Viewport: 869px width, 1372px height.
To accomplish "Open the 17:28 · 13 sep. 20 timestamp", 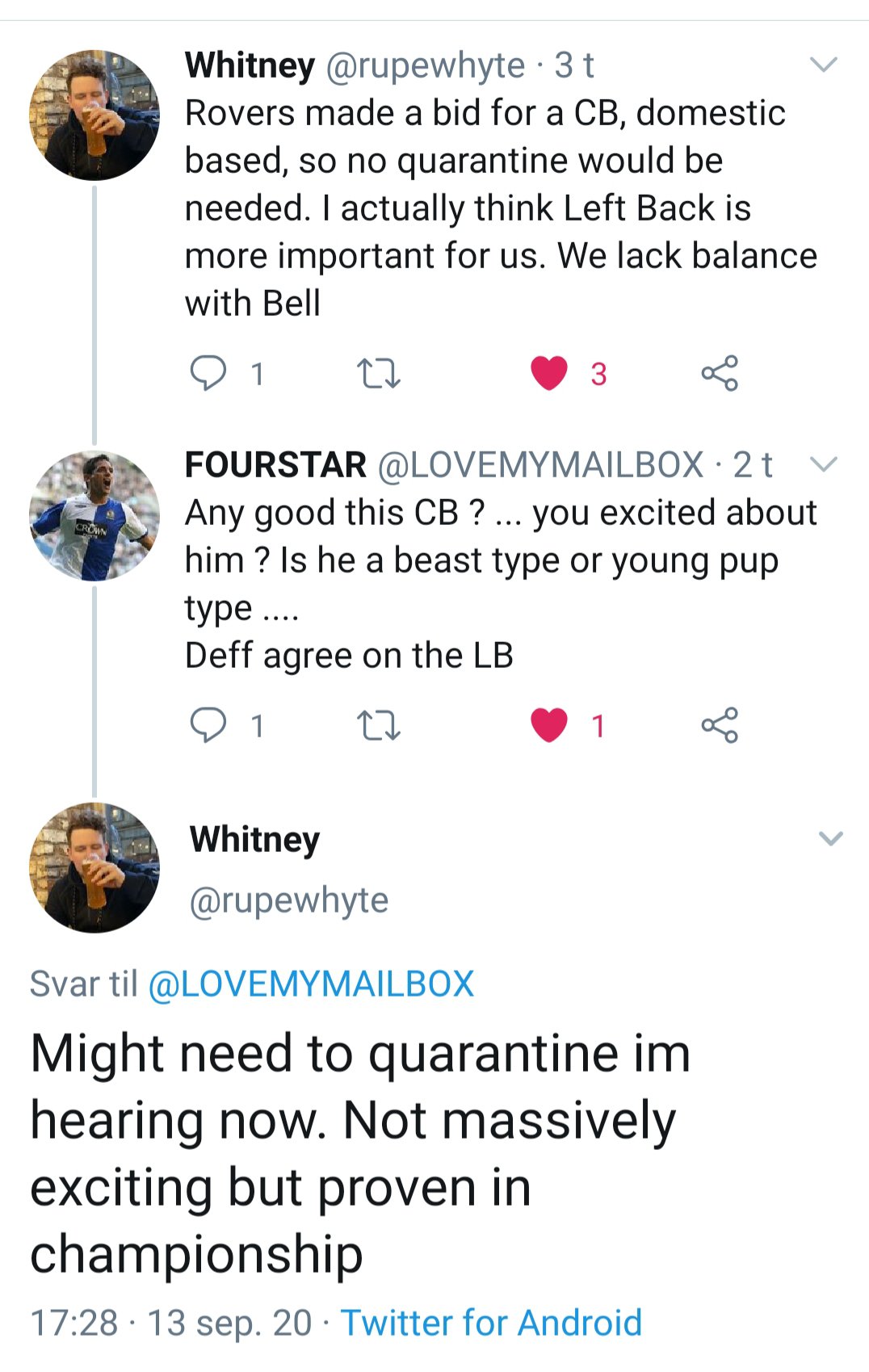I will click(171, 1323).
